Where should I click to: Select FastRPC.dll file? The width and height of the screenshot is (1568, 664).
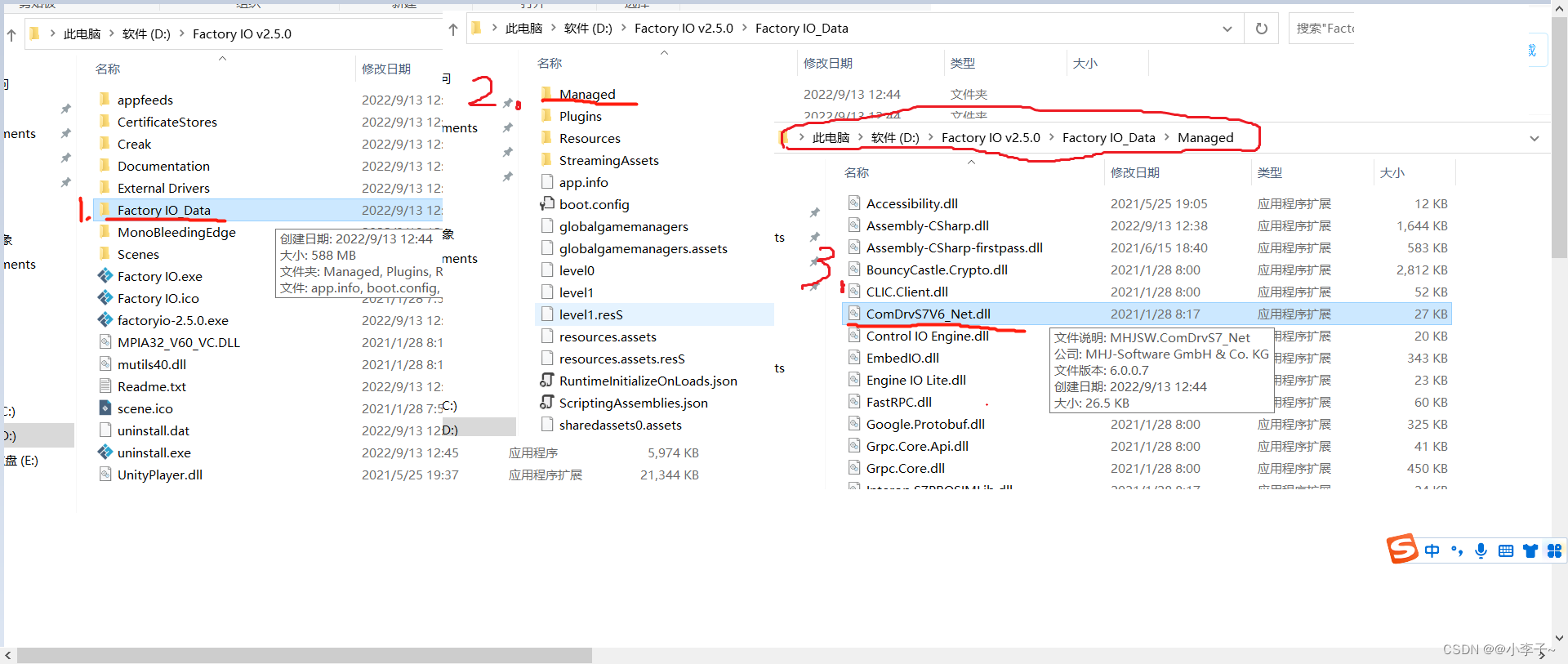pyautogui.click(x=899, y=402)
